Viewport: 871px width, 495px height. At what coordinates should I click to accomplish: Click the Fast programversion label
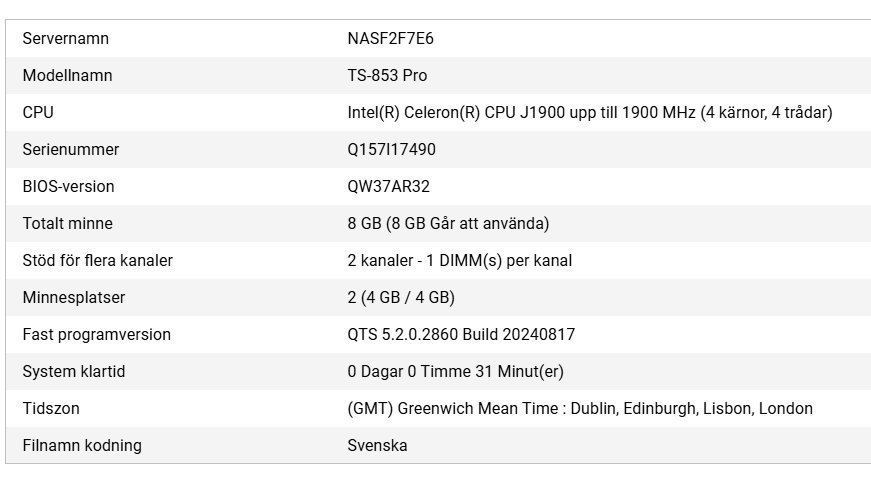click(96, 335)
